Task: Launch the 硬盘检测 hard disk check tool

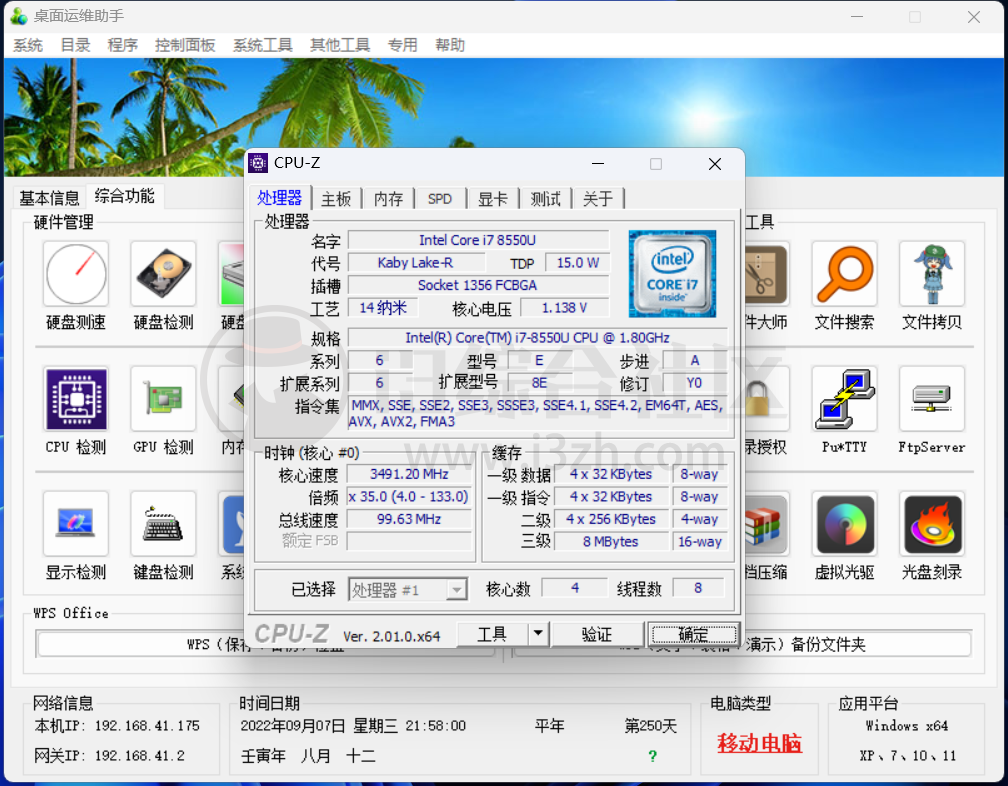Action: coord(163,274)
